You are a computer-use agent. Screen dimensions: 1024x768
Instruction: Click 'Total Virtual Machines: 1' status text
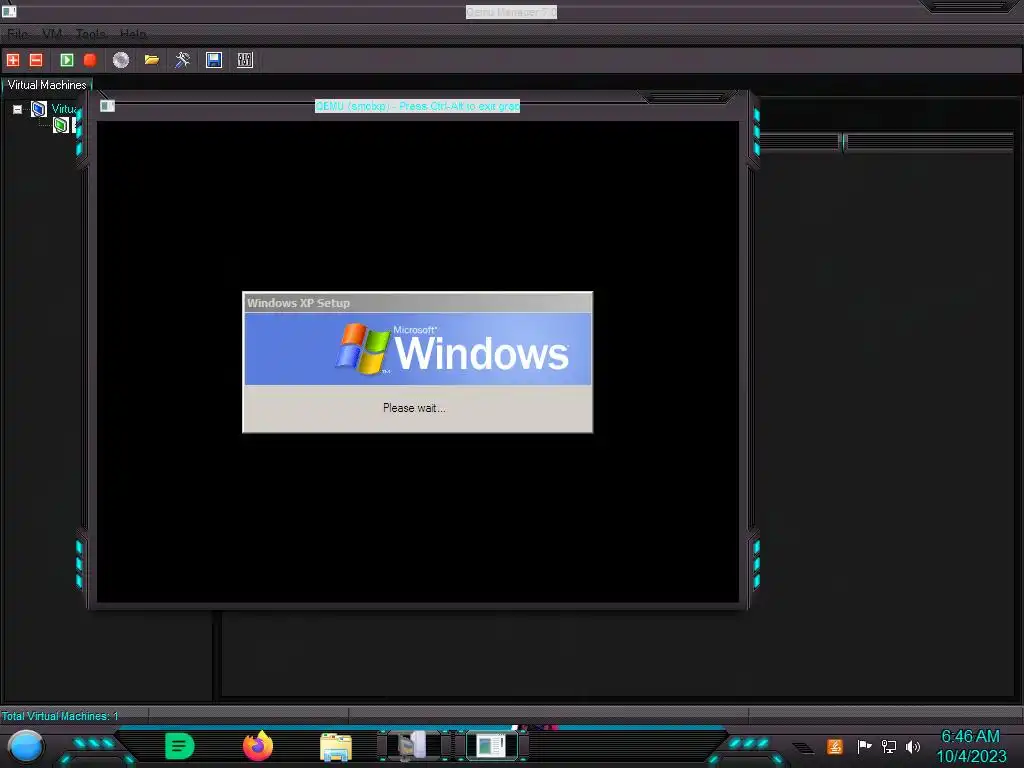(59, 716)
